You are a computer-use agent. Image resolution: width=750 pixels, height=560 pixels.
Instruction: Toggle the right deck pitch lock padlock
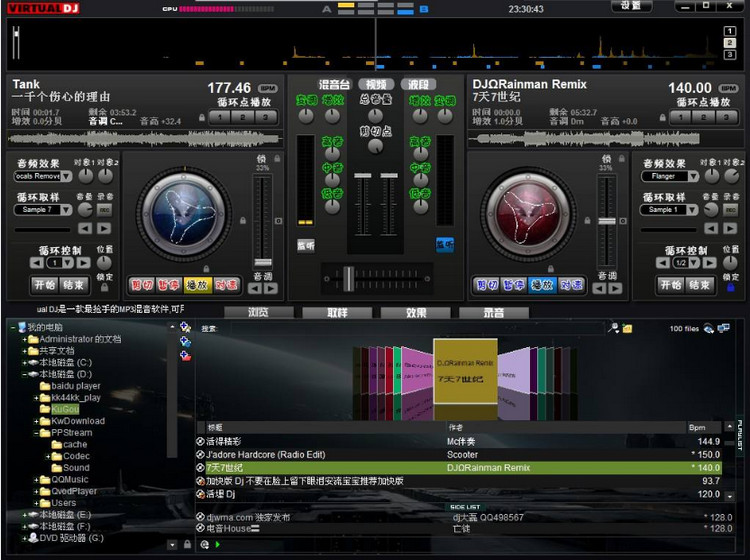(x=621, y=159)
